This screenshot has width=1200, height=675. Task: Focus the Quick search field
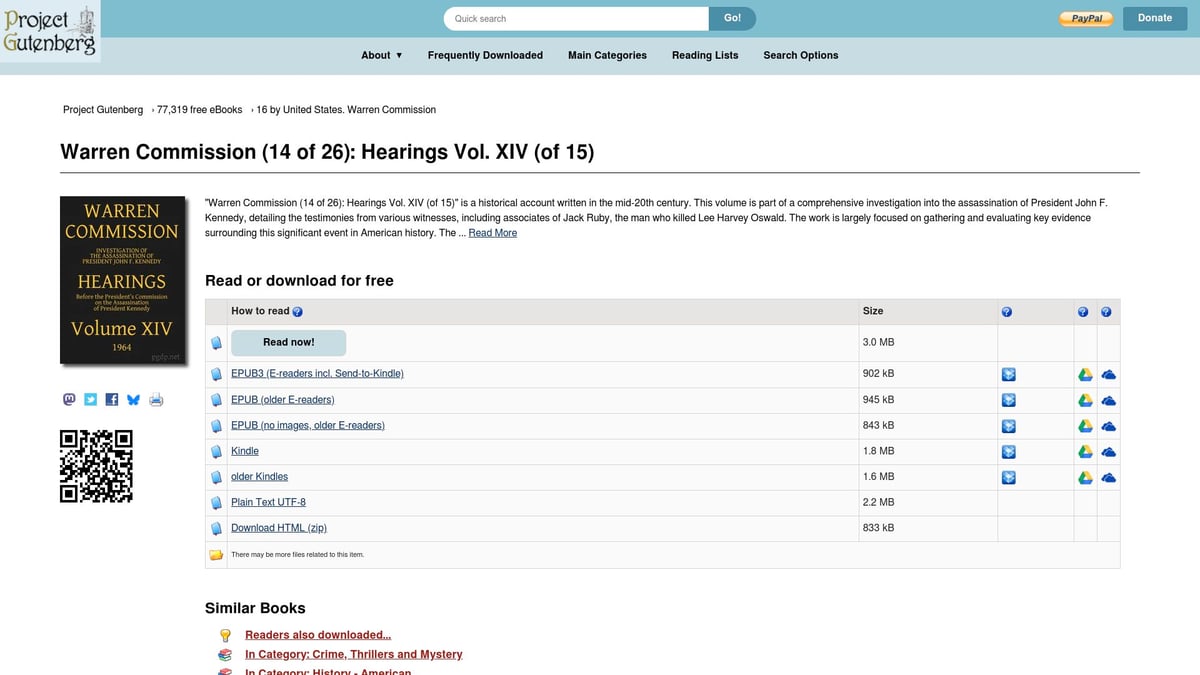point(576,18)
